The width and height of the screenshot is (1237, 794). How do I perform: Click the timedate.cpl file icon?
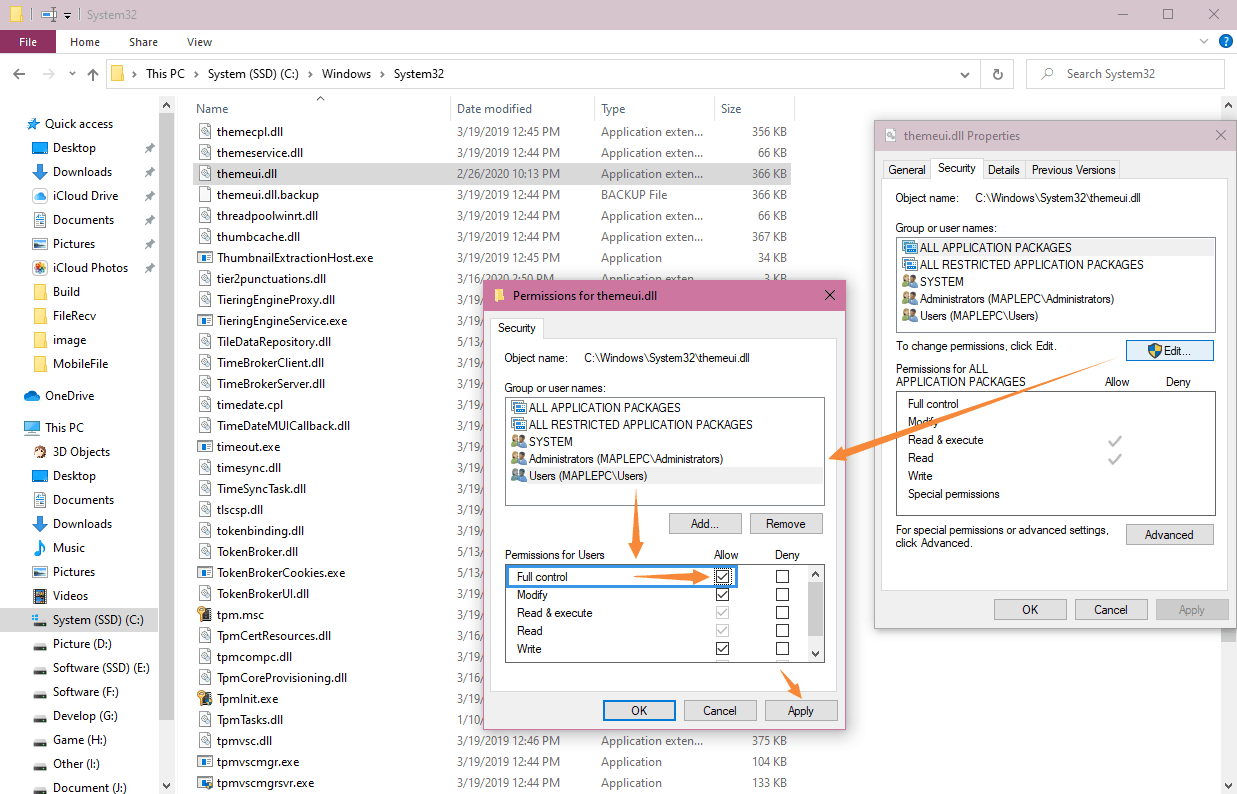click(x=204, y=405)
